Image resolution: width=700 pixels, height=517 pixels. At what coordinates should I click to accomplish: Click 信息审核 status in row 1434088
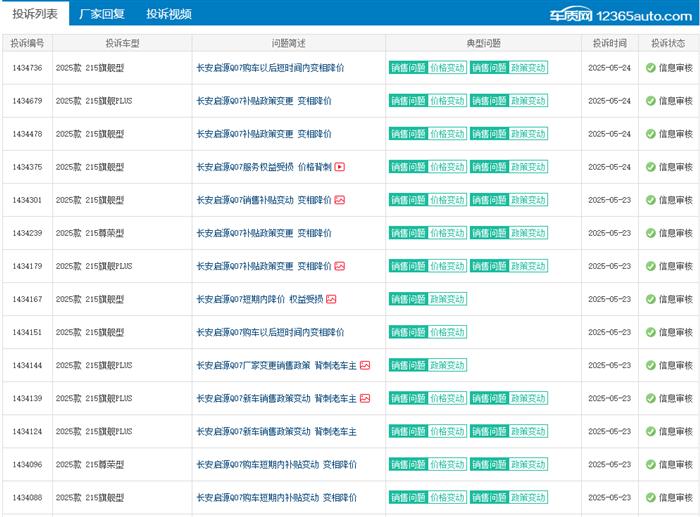click(x=676, y=497)
